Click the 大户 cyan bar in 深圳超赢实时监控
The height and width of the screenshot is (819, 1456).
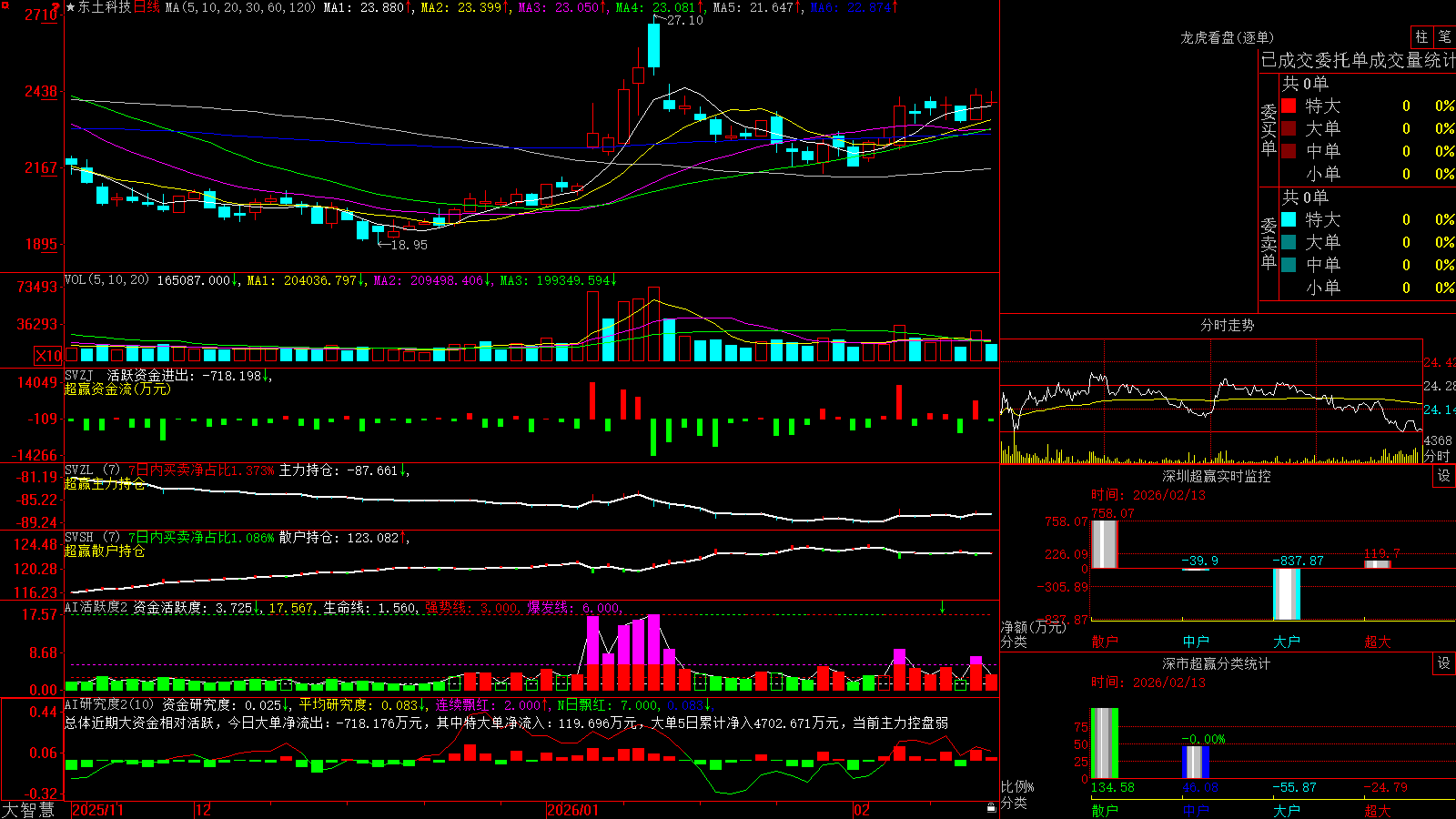[1286, 594]
